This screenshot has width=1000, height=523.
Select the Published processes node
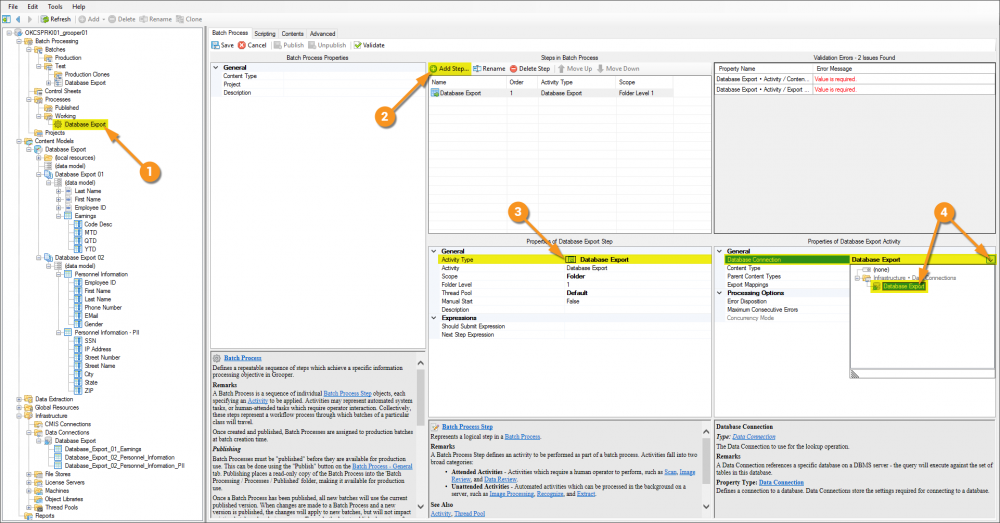pyautogui.click(x=66, y=107)
